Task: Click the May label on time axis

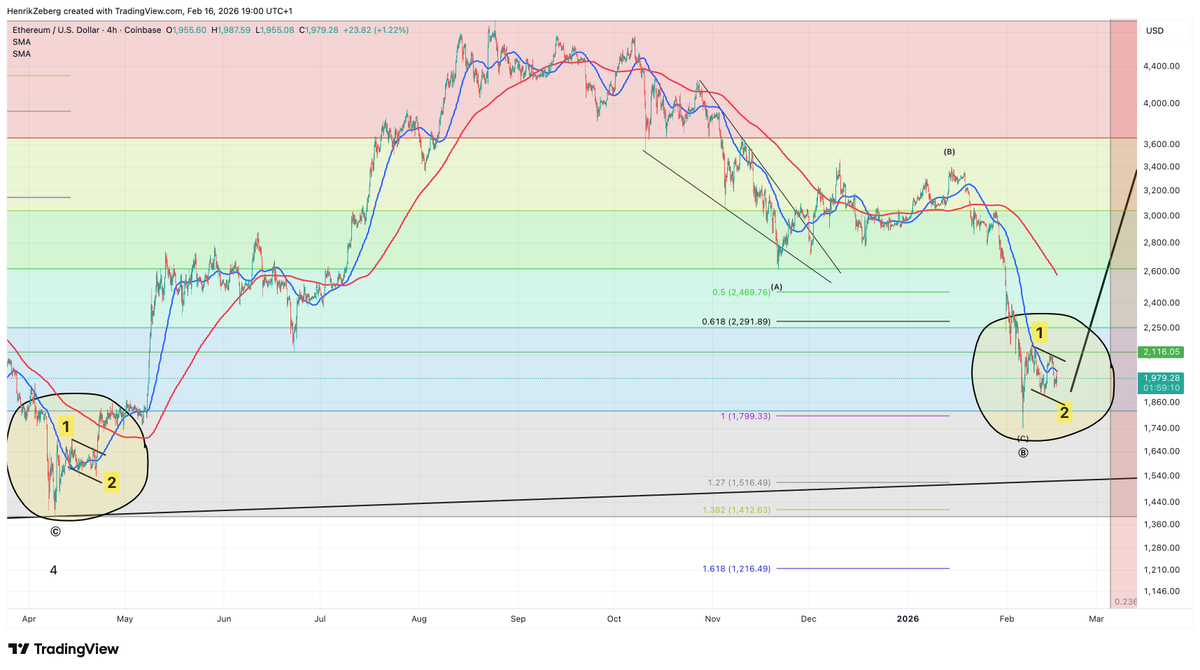Action: [126, 620]
